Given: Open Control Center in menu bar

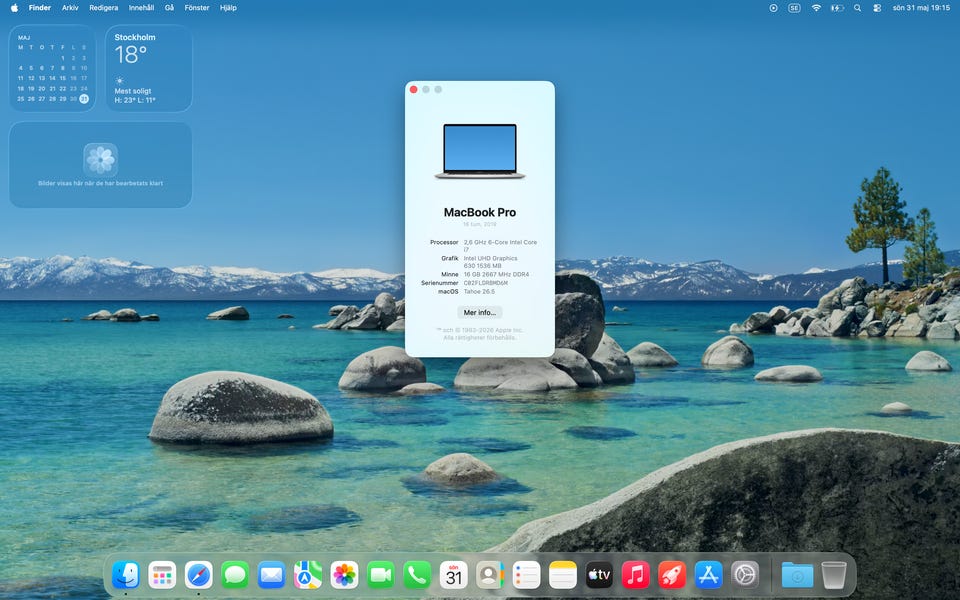Looking at the screenshot, I should pos(877,8).
